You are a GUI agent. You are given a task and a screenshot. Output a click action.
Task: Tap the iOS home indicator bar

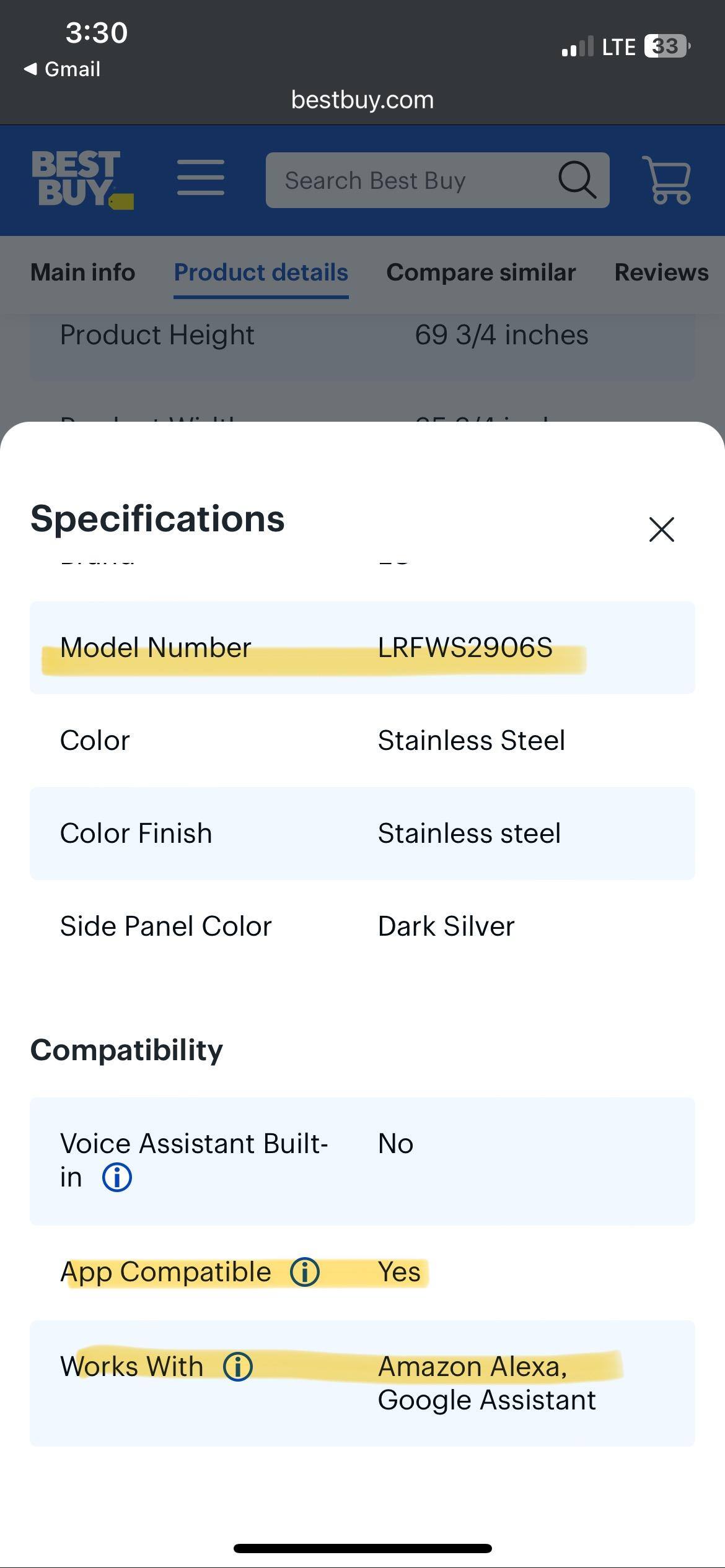tap(362, 1548)
